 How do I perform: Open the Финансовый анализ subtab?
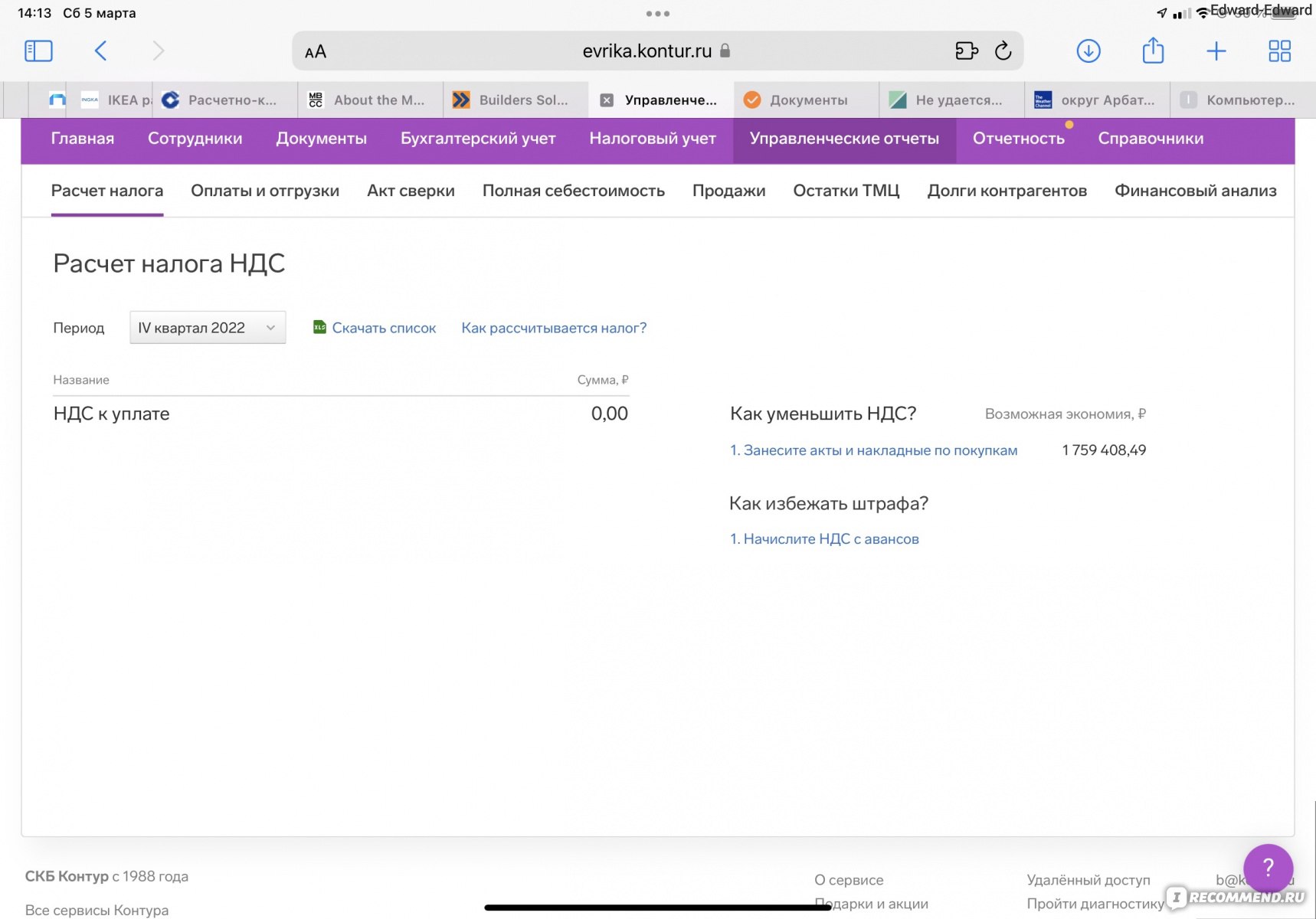pos(1196,191)
